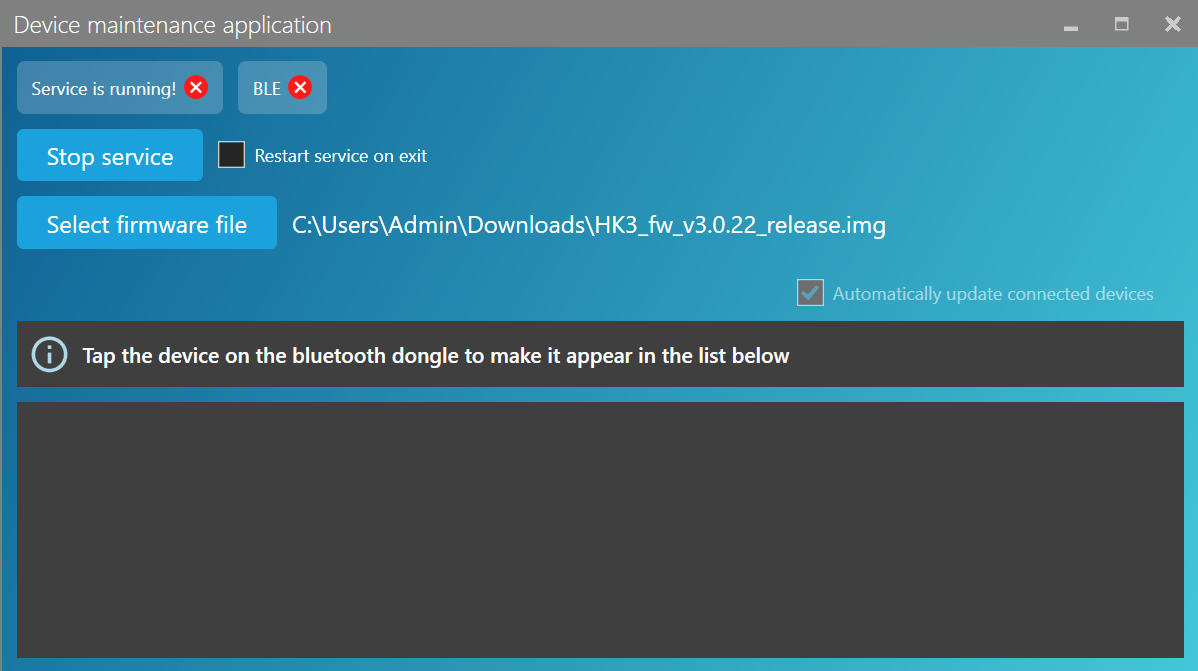
Task: Click the Tap the device on bluetooth dongle message
Action: pyautogui.click(x=435, y=356)
